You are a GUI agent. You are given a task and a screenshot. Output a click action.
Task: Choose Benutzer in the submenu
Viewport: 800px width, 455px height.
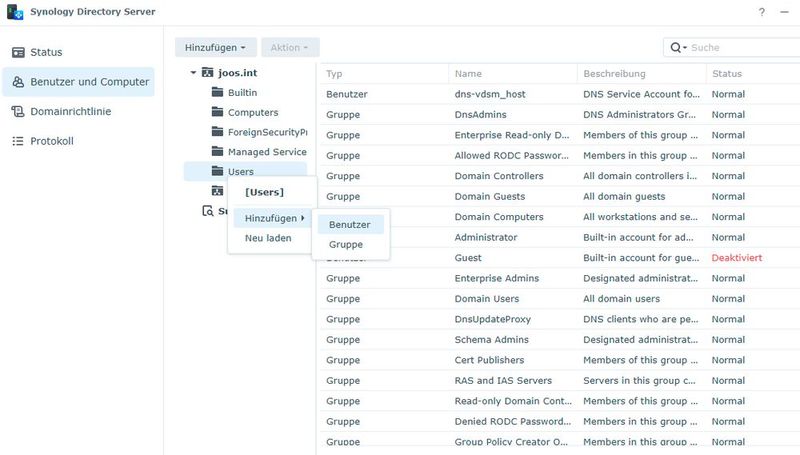[350, 224]
